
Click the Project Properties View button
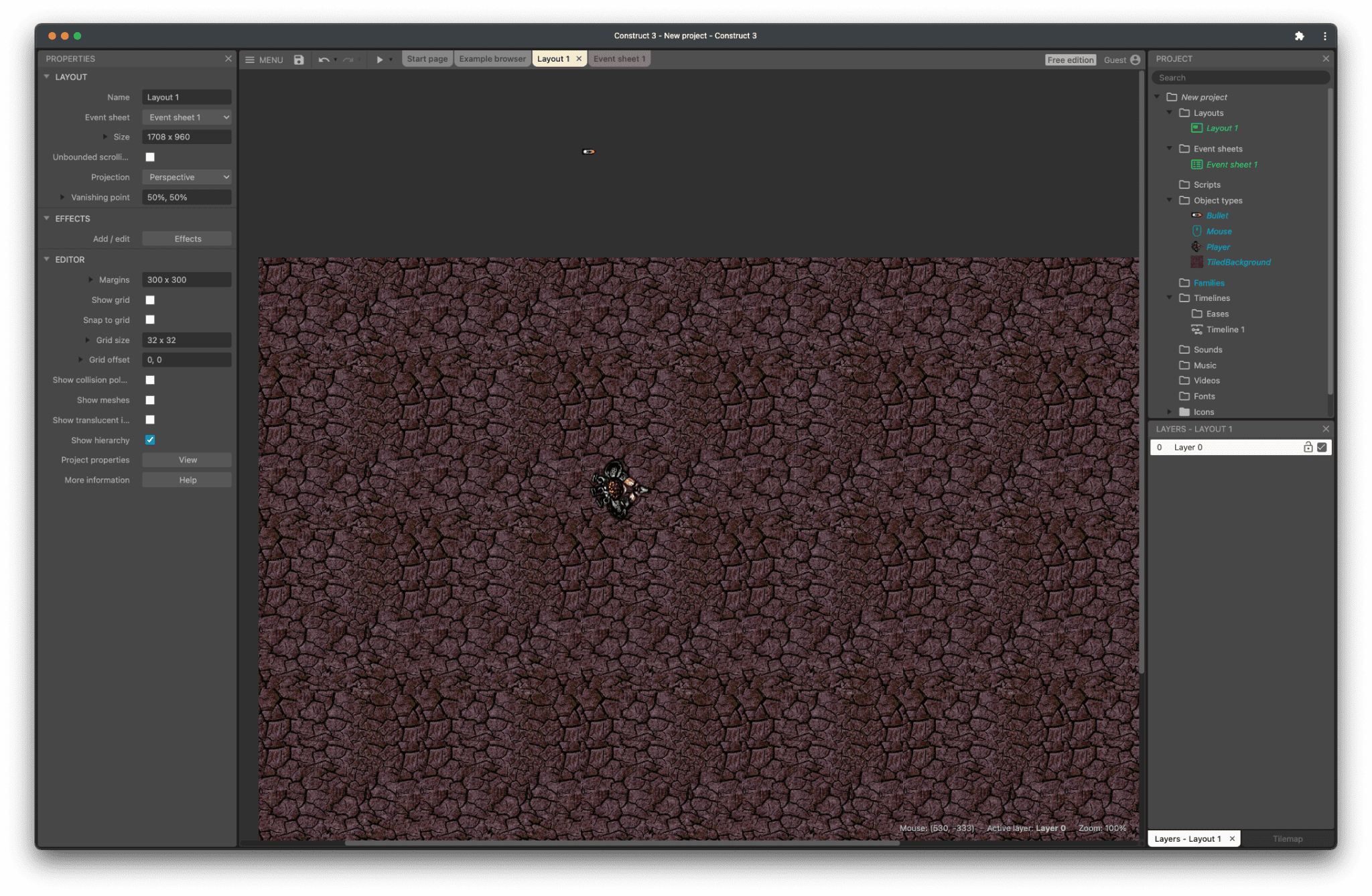coord(186,459)
